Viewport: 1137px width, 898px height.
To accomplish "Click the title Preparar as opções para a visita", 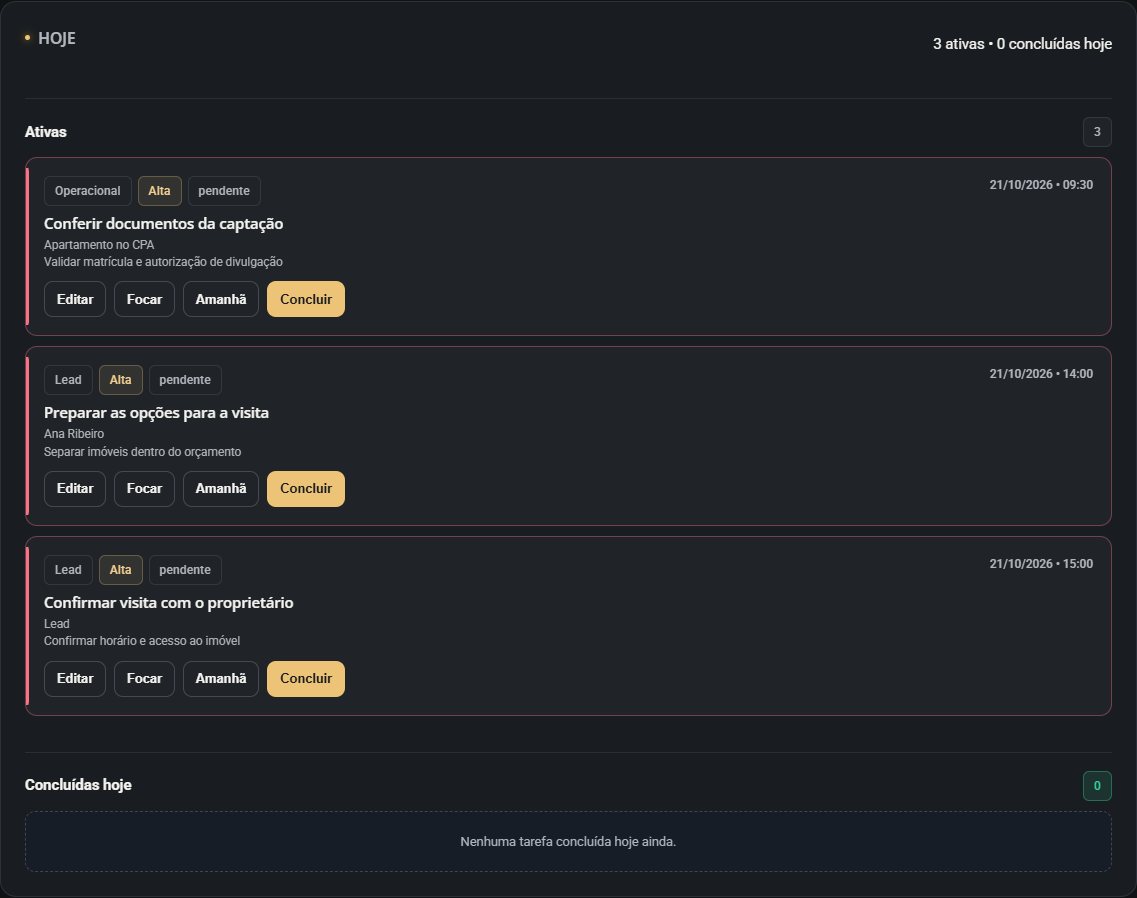I will coord(156,413).
